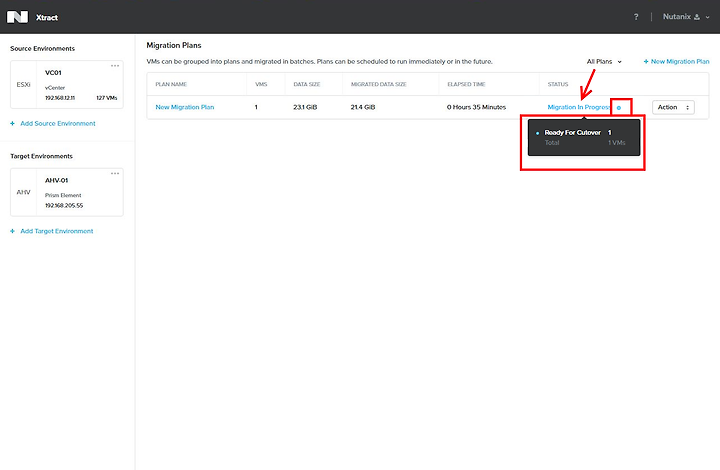
Task: Open the Nutanix user account menu
Action: tap(686, 17)
